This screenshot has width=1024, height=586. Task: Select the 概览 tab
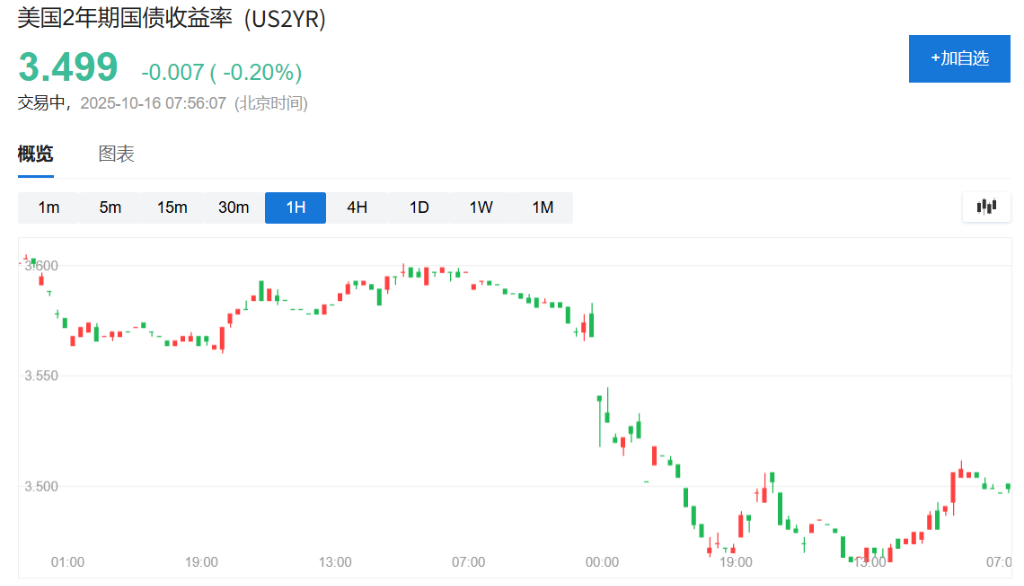[34, 153]
